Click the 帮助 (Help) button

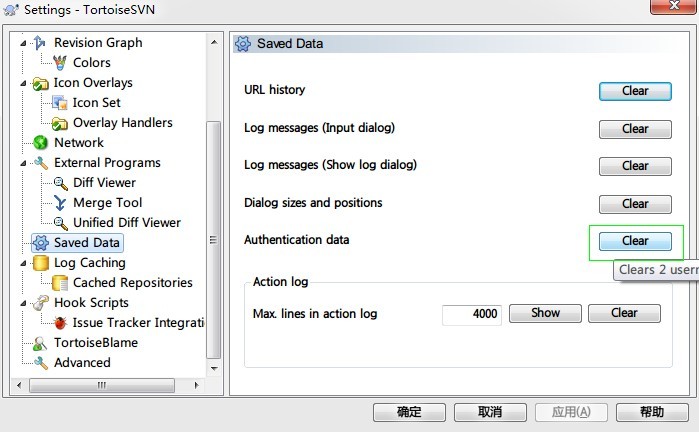(x=652, y=412)
